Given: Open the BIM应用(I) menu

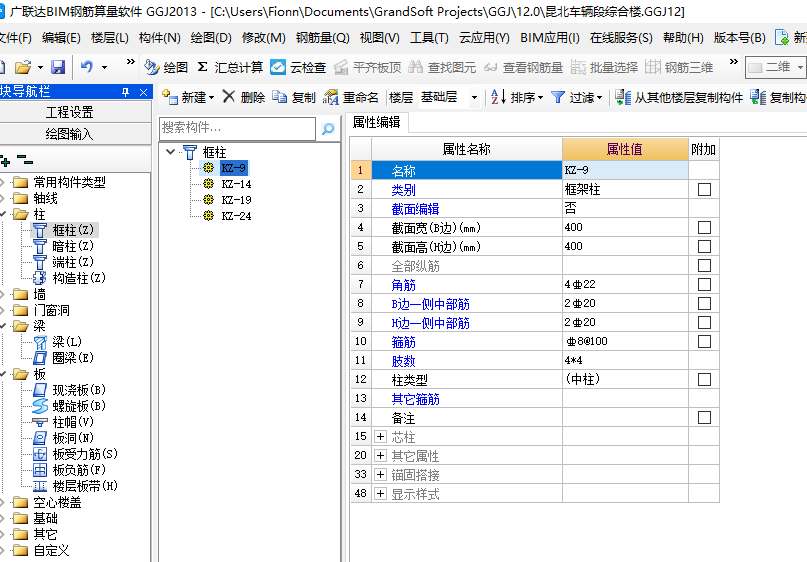Looking at the screenshot, I should 550,38.
